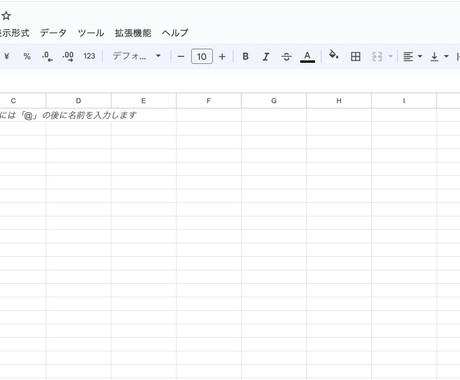Open the ツール menu
The height and width of the screenshot is (380, 460).
(x=91, y=33)
